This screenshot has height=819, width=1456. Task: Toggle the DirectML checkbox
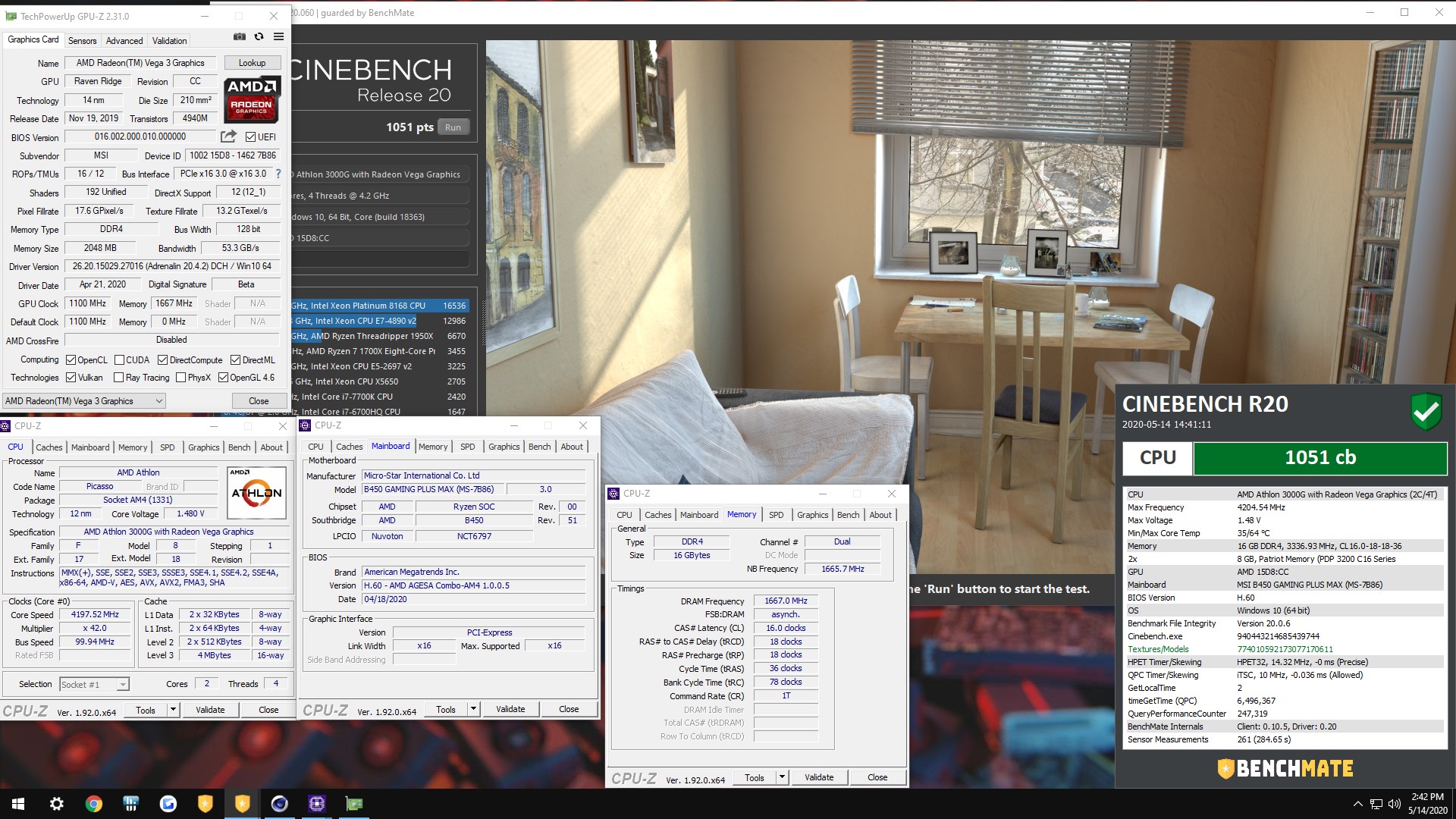235,360
